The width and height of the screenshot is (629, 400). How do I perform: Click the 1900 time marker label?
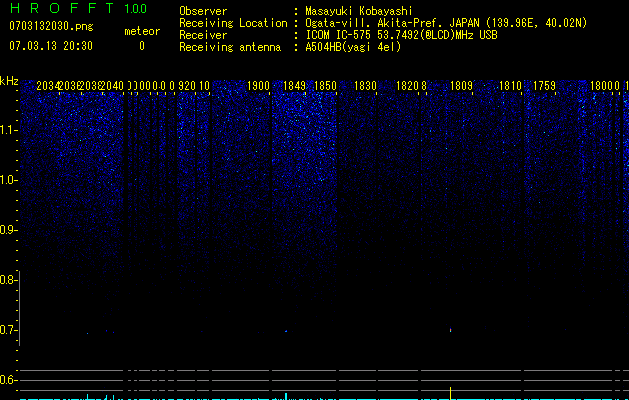pos(258,86)
